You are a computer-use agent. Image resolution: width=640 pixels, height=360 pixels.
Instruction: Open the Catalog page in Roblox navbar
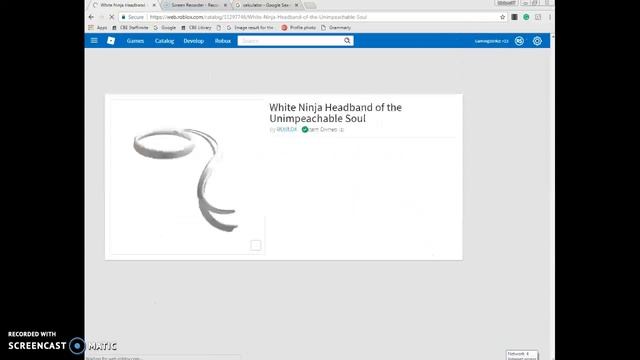click(x=164, y=41)
